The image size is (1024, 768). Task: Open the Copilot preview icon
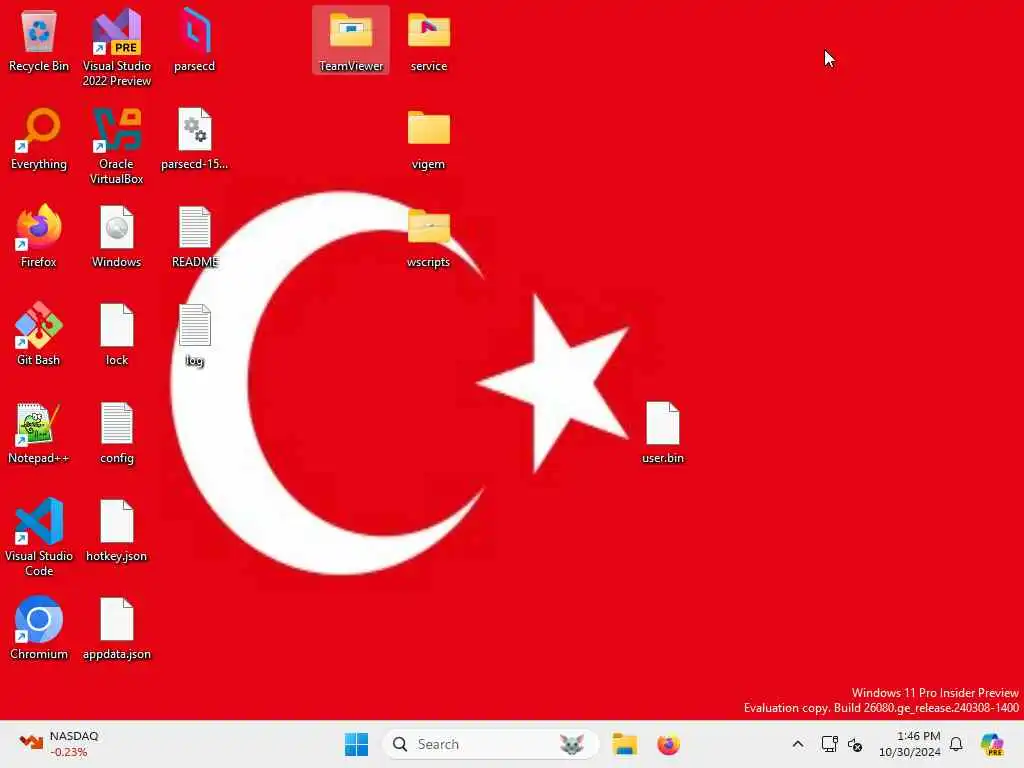(x=992, y=744)
